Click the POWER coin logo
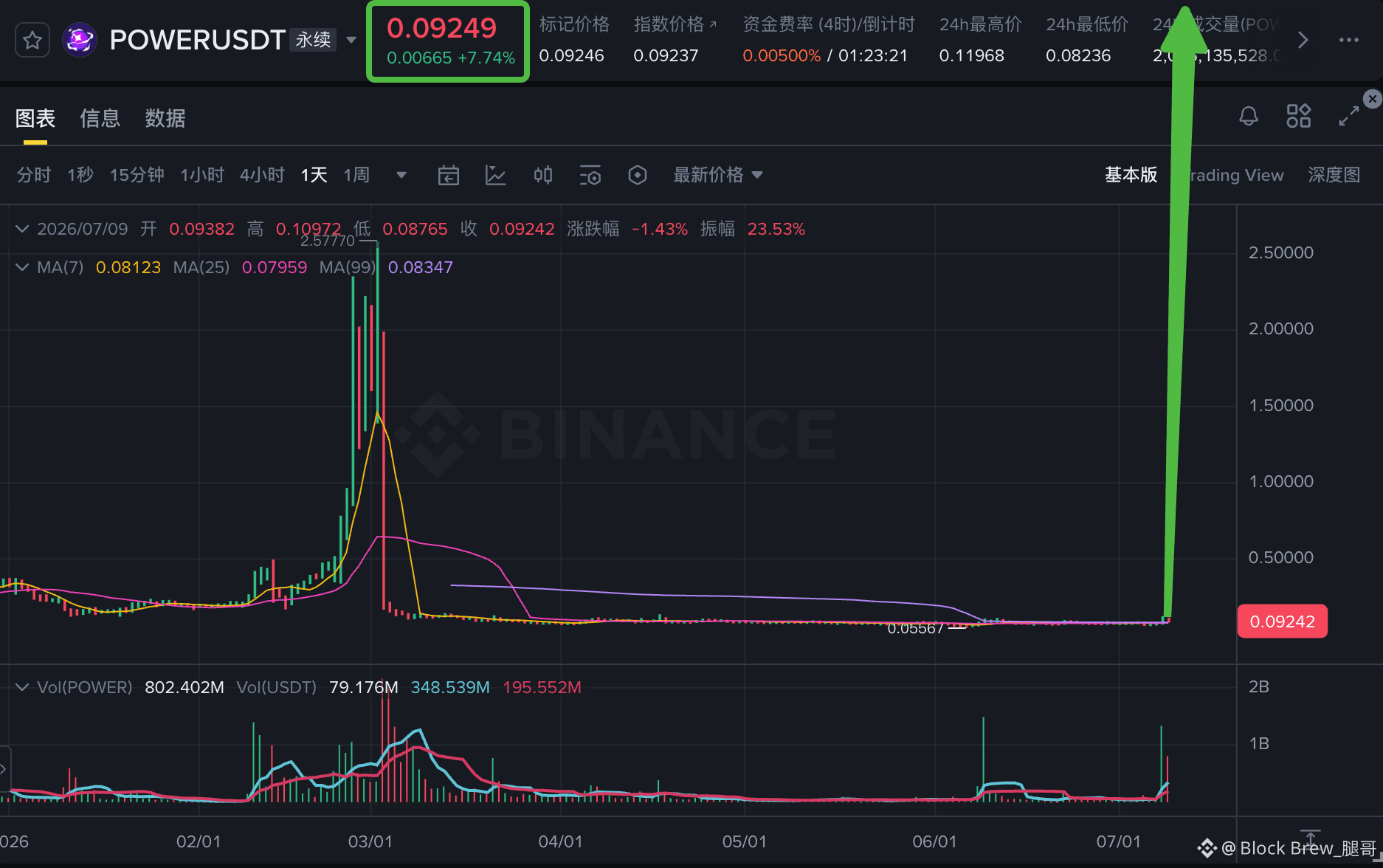The height and width of the screenshot is (868, 1383). coord(80,40)
